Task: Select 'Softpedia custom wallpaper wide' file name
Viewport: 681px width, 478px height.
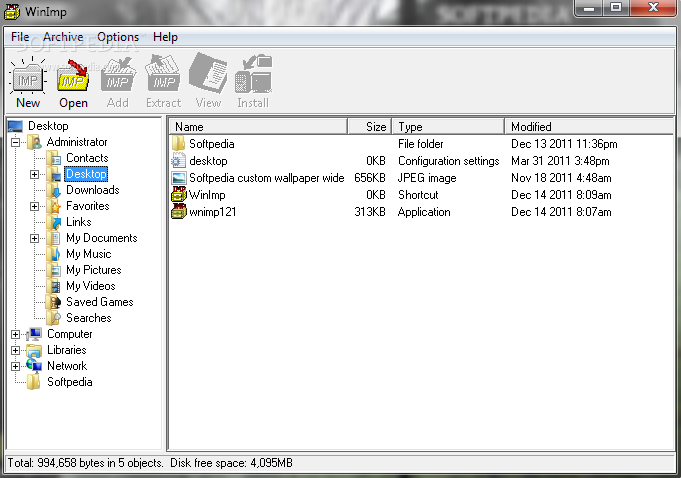Action: coord(267,178)
